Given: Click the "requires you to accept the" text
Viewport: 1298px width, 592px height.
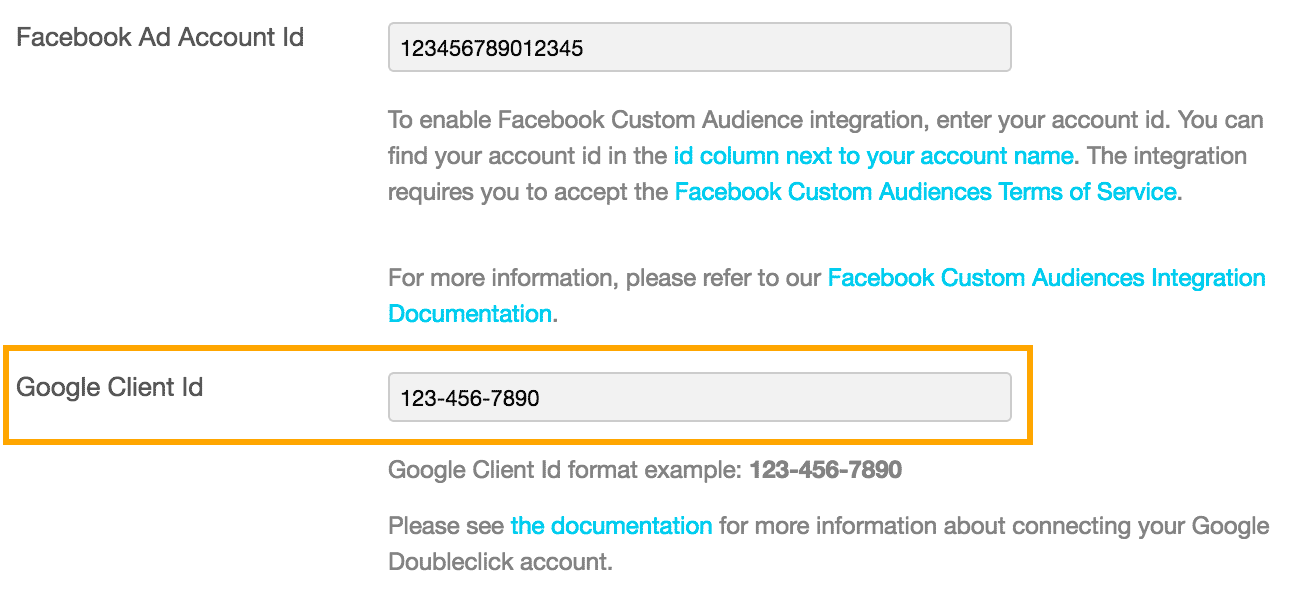Looking at the screenshot, I should (x=528, y=192).
